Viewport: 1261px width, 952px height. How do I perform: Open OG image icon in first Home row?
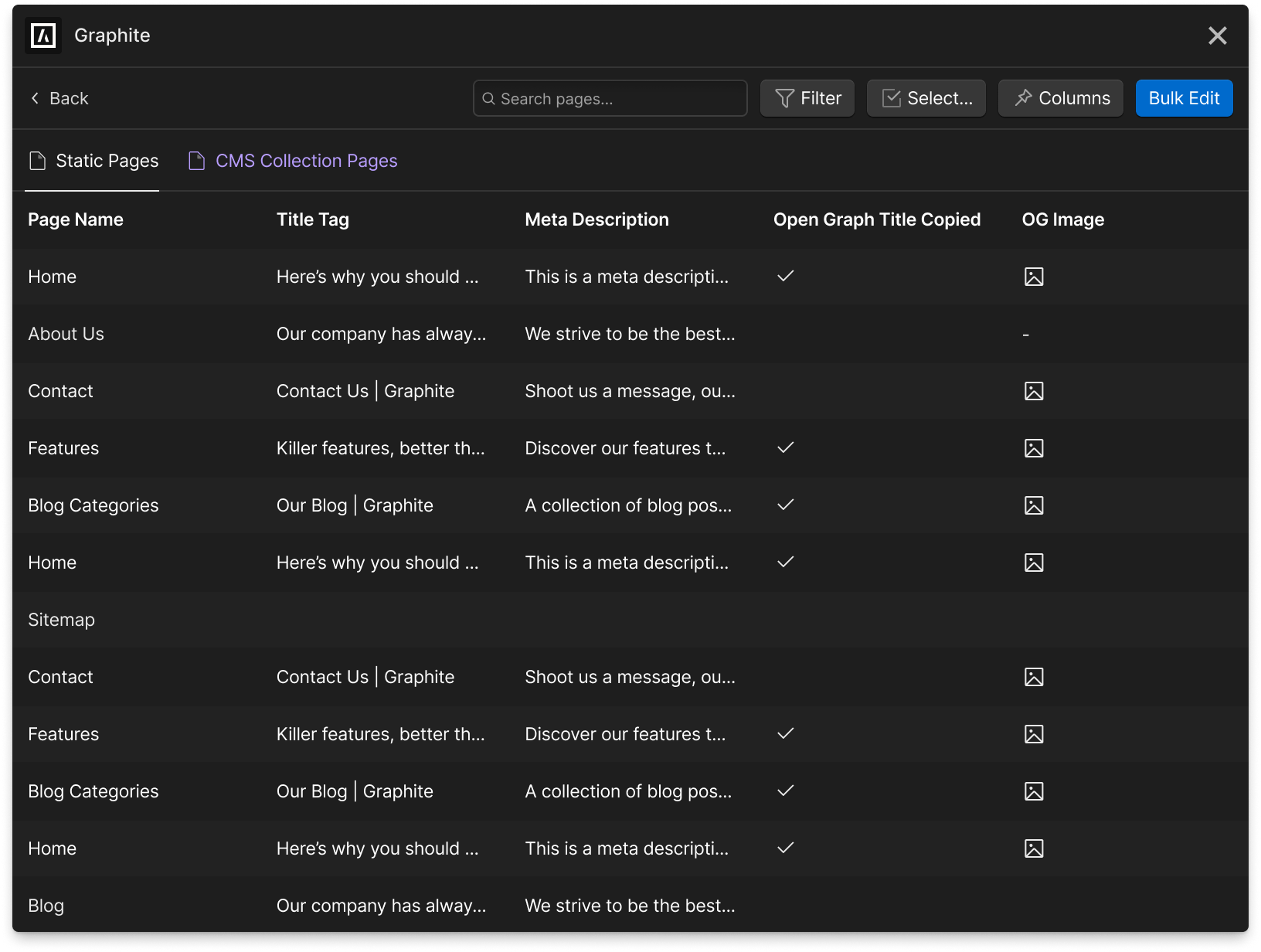pyautogui.click(x=1034, y=277)
